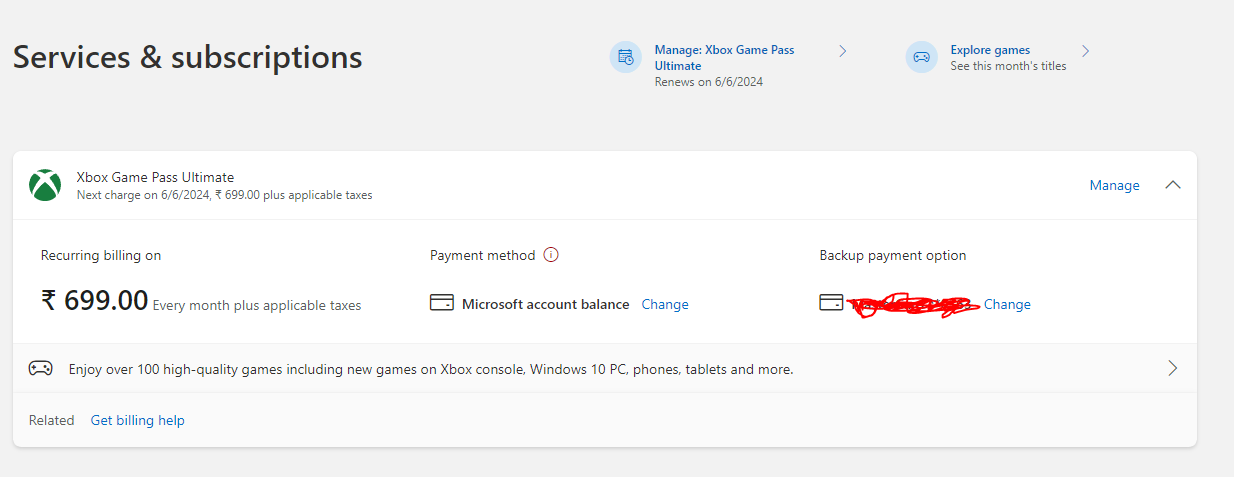Click the Xbox Game Pass Ultimate subscription title

coord(155,177)
